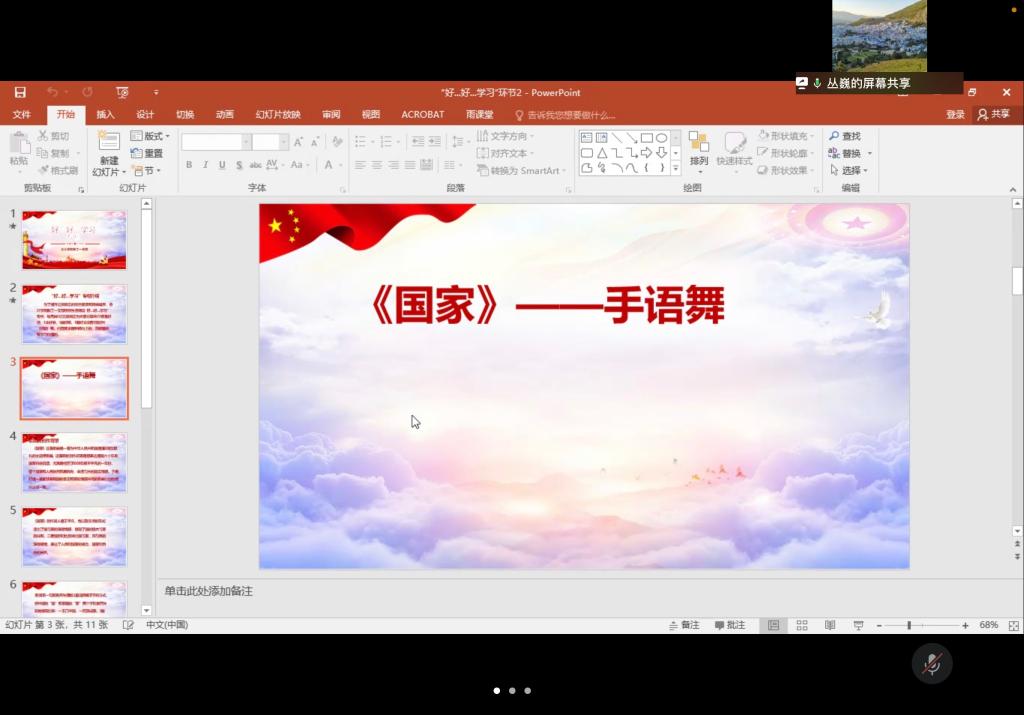Viewport: 1024px width, 715px height.
Task: Open the Find (查找) tool
Action: [x=845, y=136]
